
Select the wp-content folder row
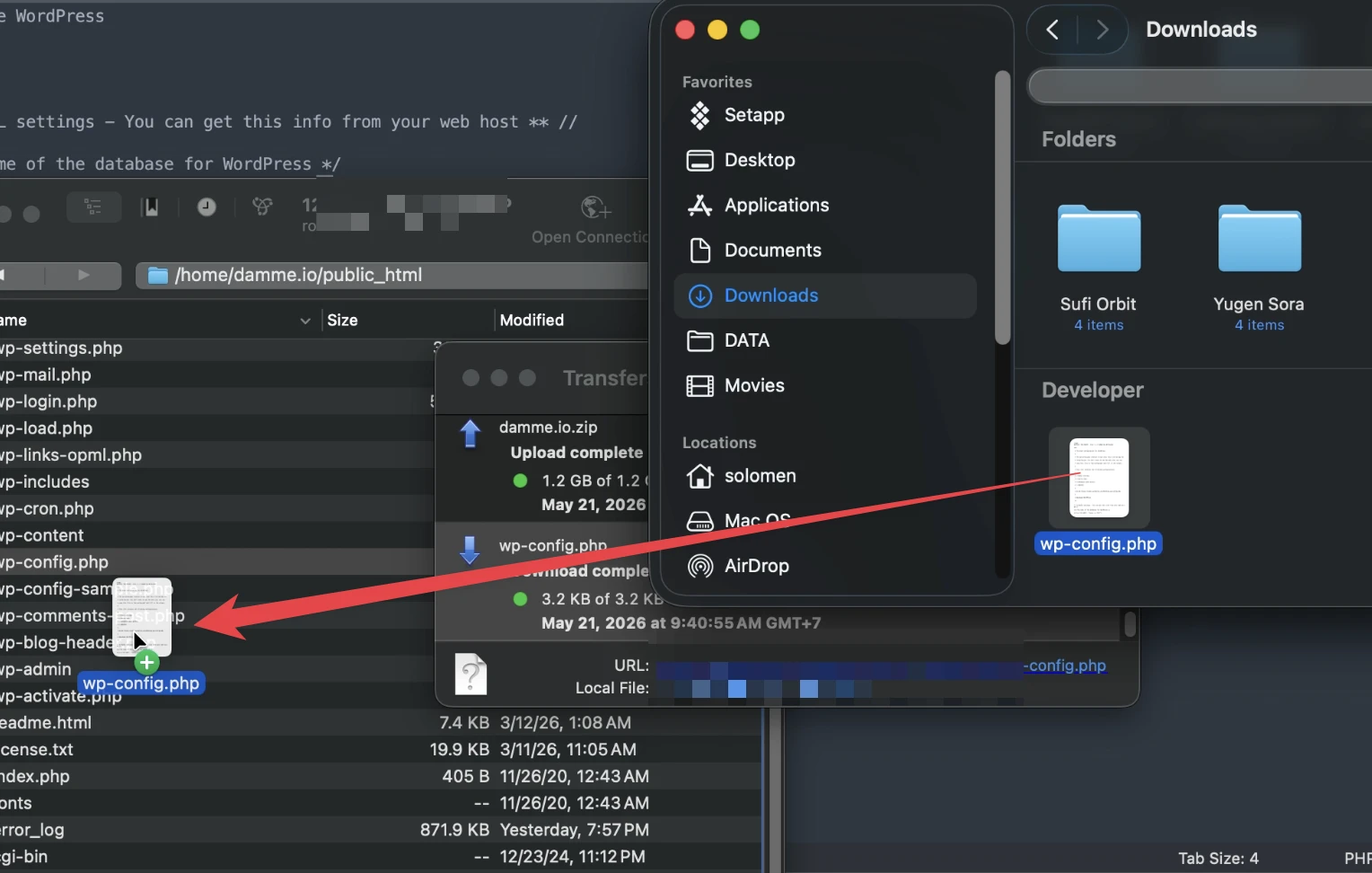[215, 535]
